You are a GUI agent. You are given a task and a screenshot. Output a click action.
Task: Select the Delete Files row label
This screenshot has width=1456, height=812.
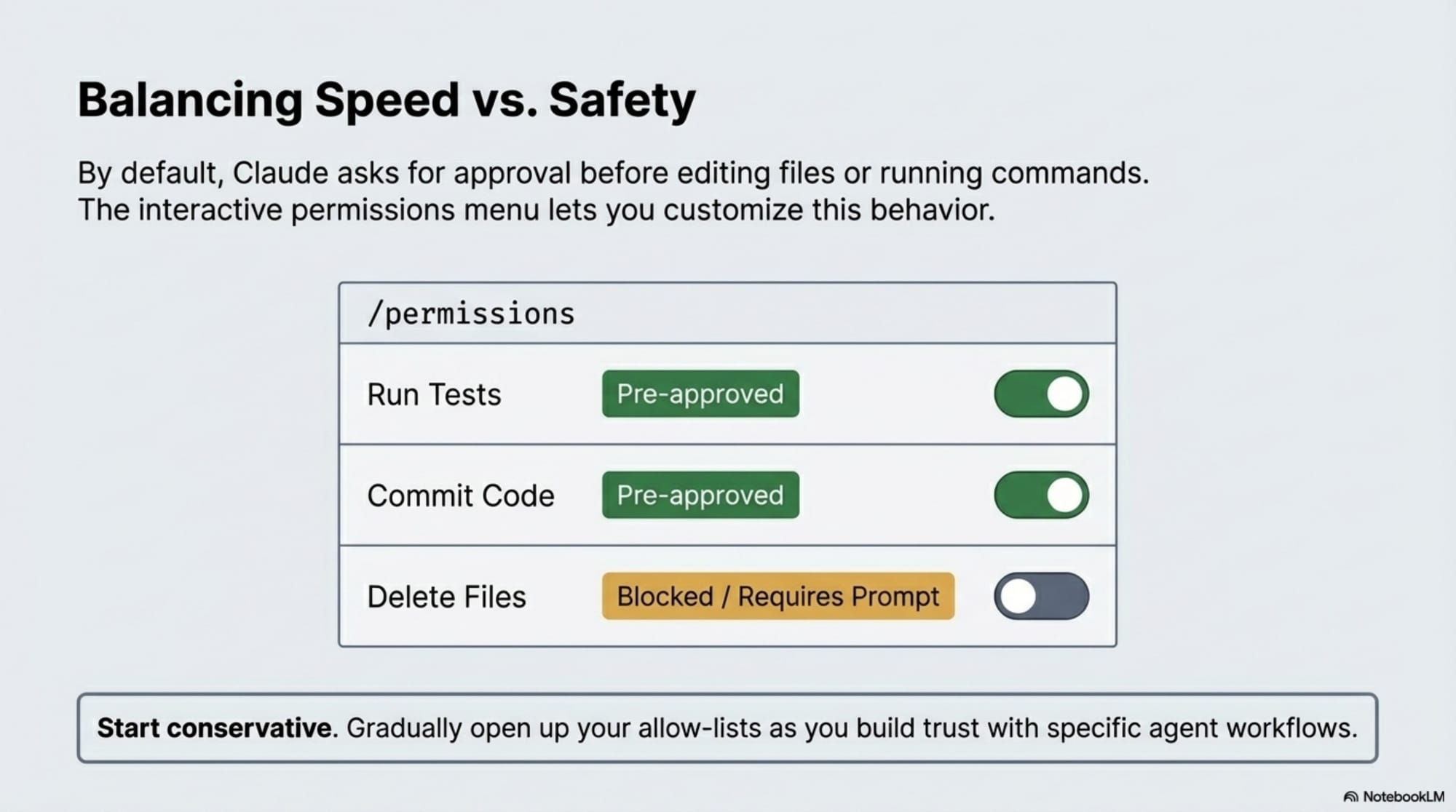coord(446,597)
